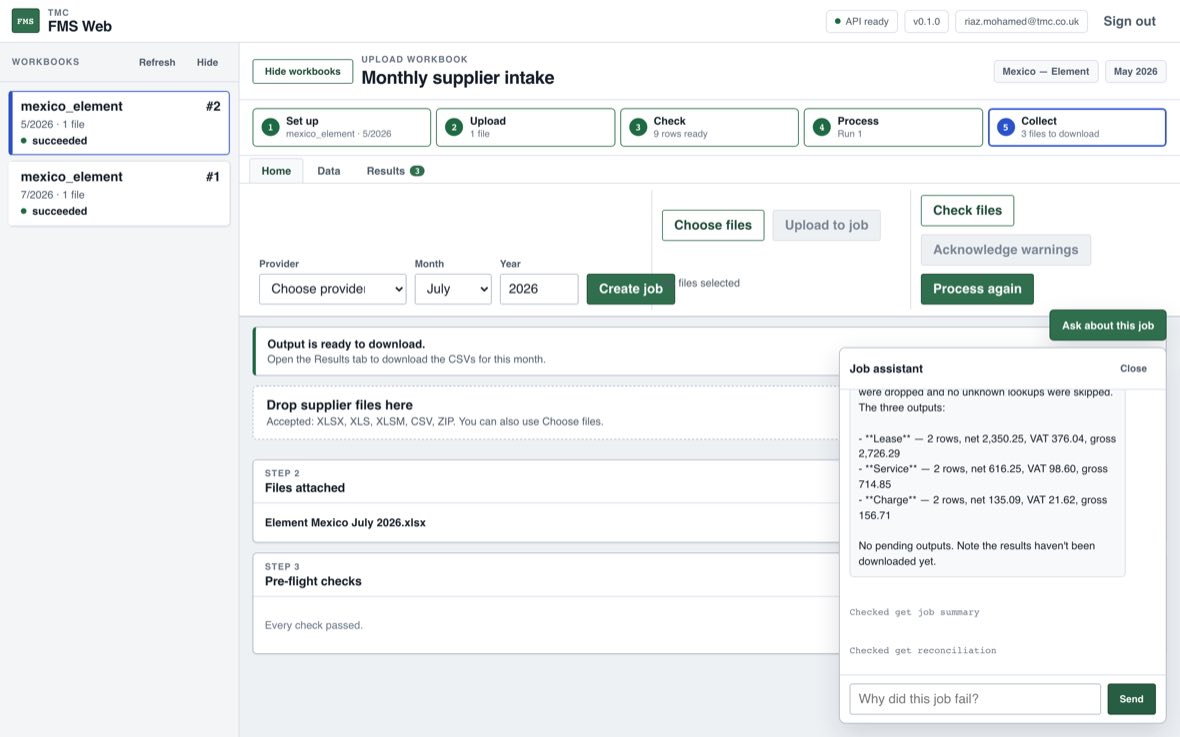This screenshot has width=1180, height=737.
Task: Select the Check step 3 card
Action: [709, 127]
